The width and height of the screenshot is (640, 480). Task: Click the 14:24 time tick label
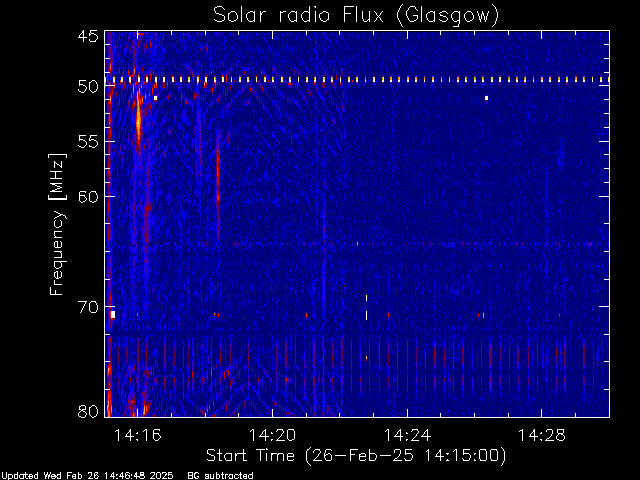coord(407,436)
